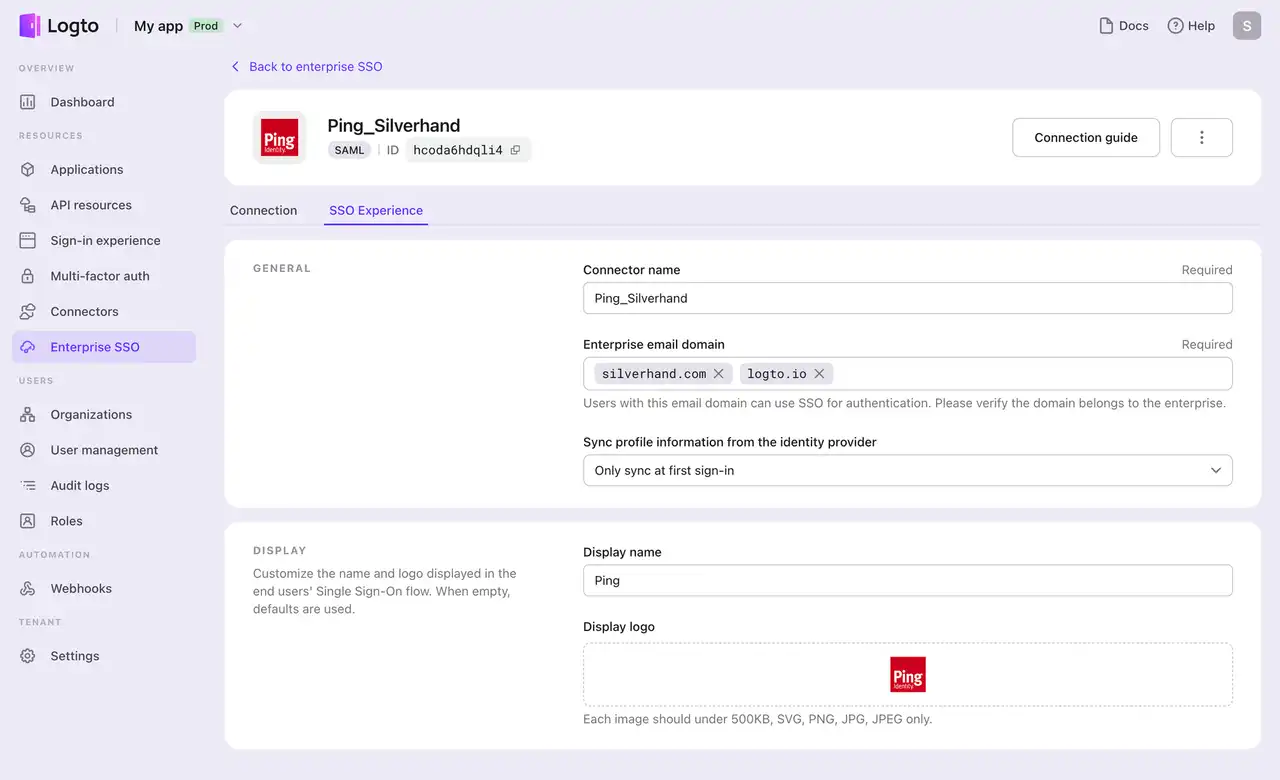Copy the connector ID hcoda6hdqli4
1280x780 pixels.
(x=515, y=149)
